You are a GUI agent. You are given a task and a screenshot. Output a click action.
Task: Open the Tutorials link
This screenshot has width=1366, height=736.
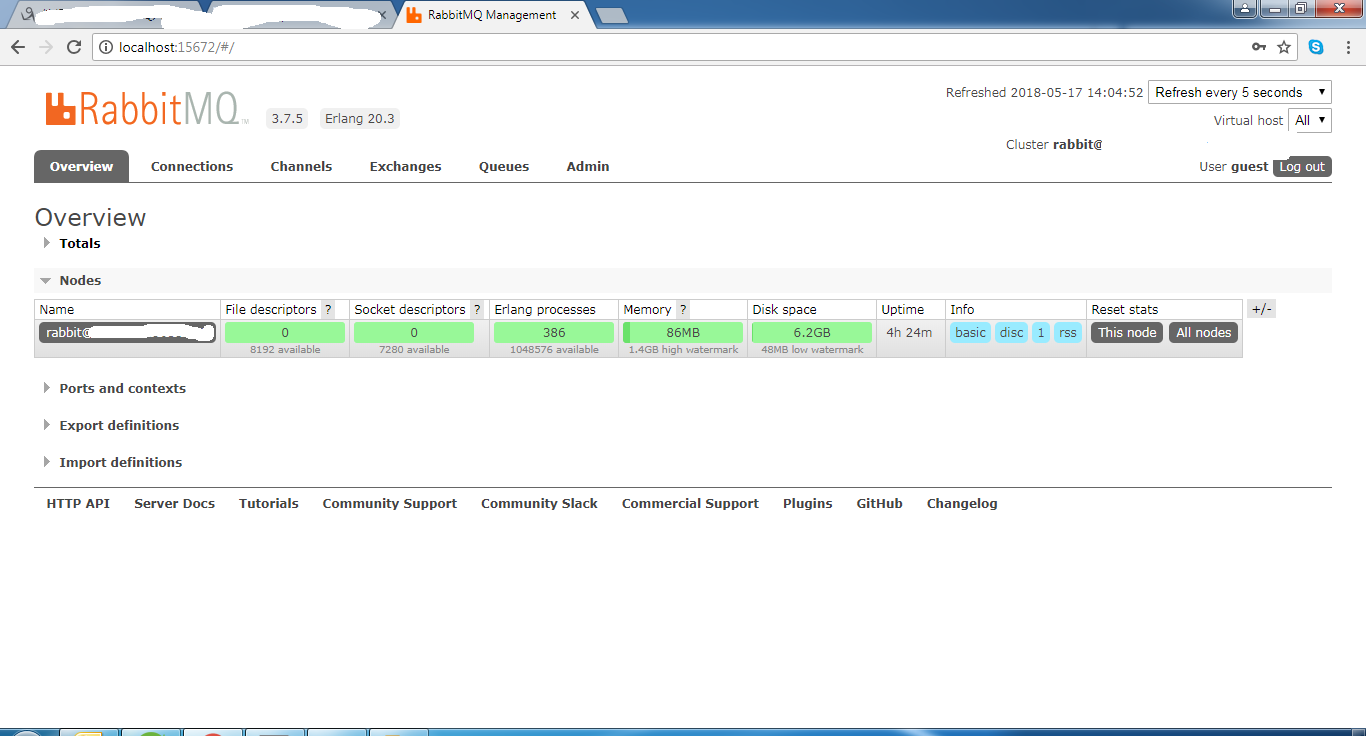[x=269, y=504]
